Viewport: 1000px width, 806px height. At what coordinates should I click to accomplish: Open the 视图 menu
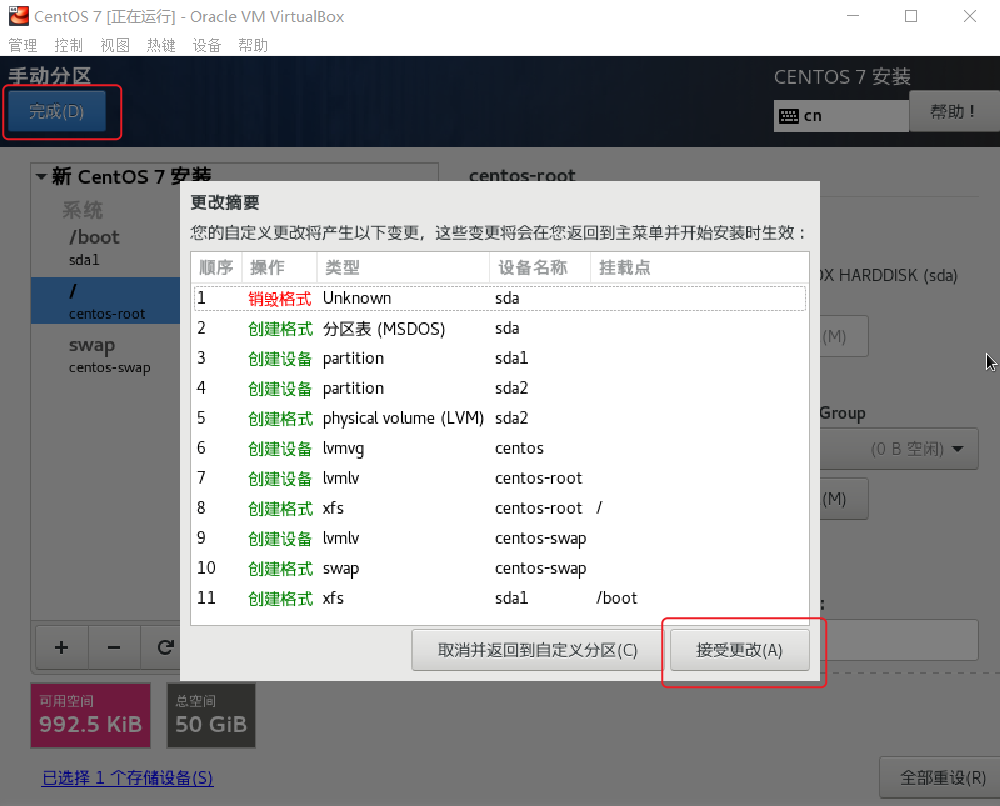pos(114,44)
